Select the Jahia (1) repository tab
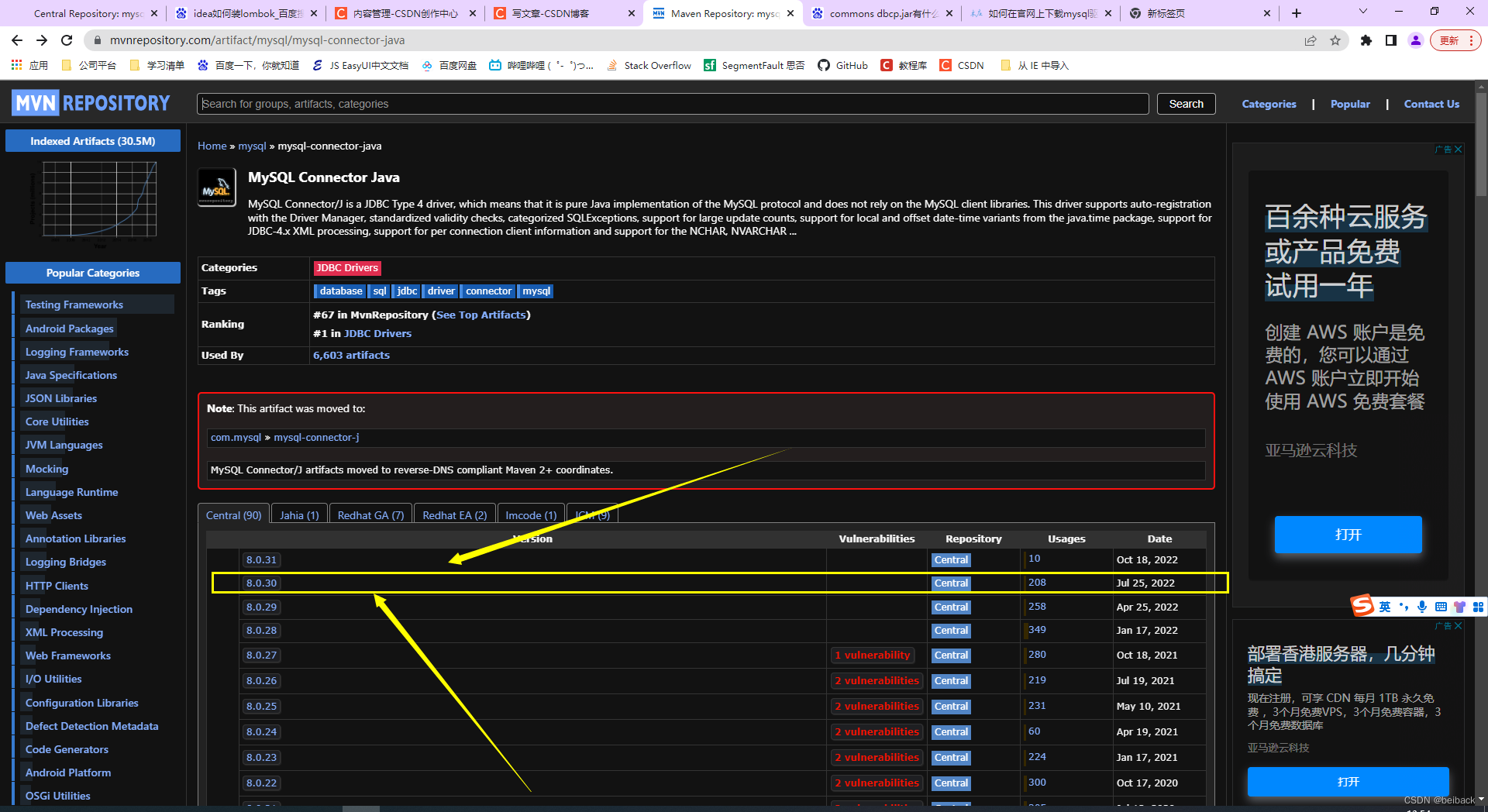The height and width of the screenshot is (812, 1488). pyautogui.click(x=299, y=515)
